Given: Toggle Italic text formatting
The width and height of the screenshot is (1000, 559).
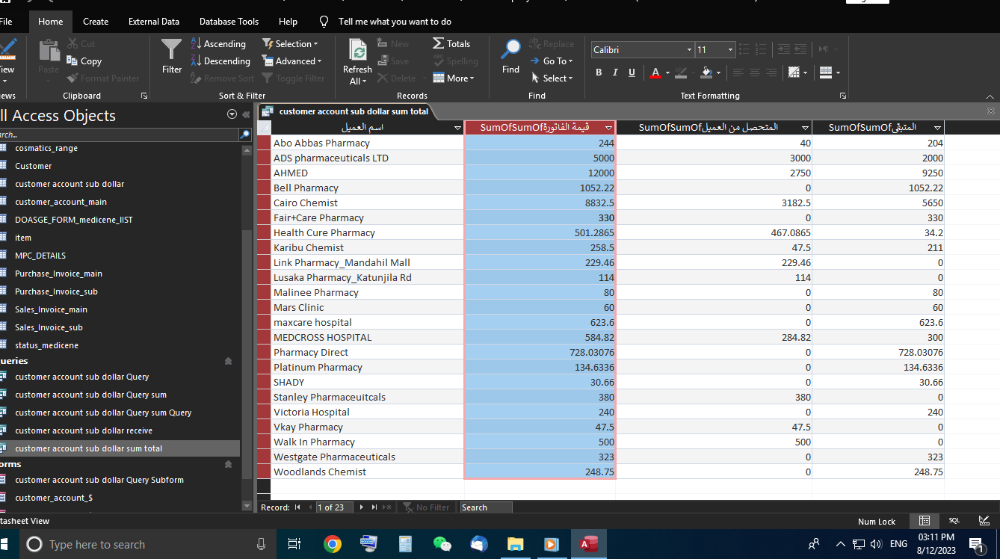Looking at the screenshot, I should tap(615, 72).
